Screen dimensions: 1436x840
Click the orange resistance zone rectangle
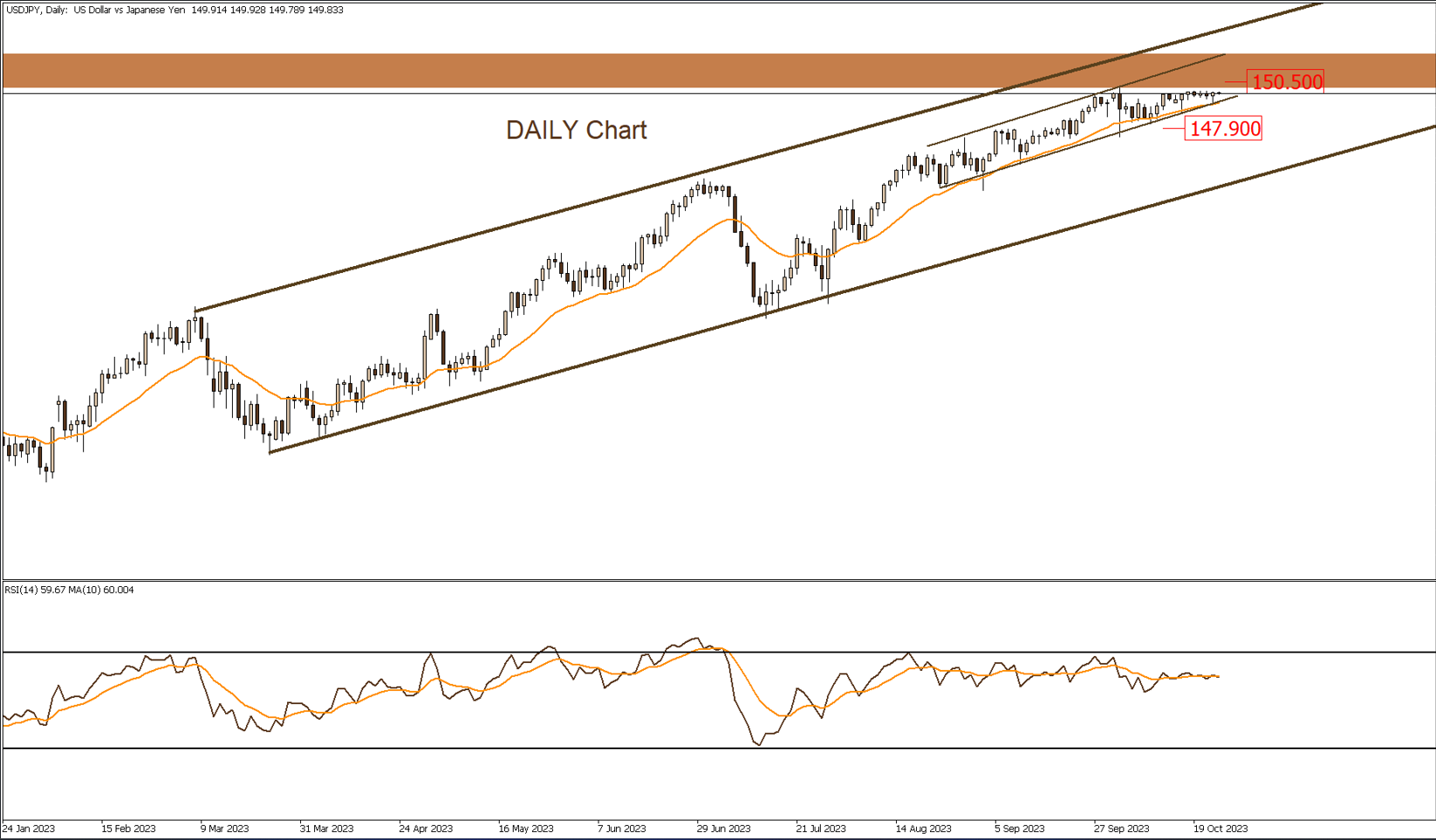pos(611,70)
